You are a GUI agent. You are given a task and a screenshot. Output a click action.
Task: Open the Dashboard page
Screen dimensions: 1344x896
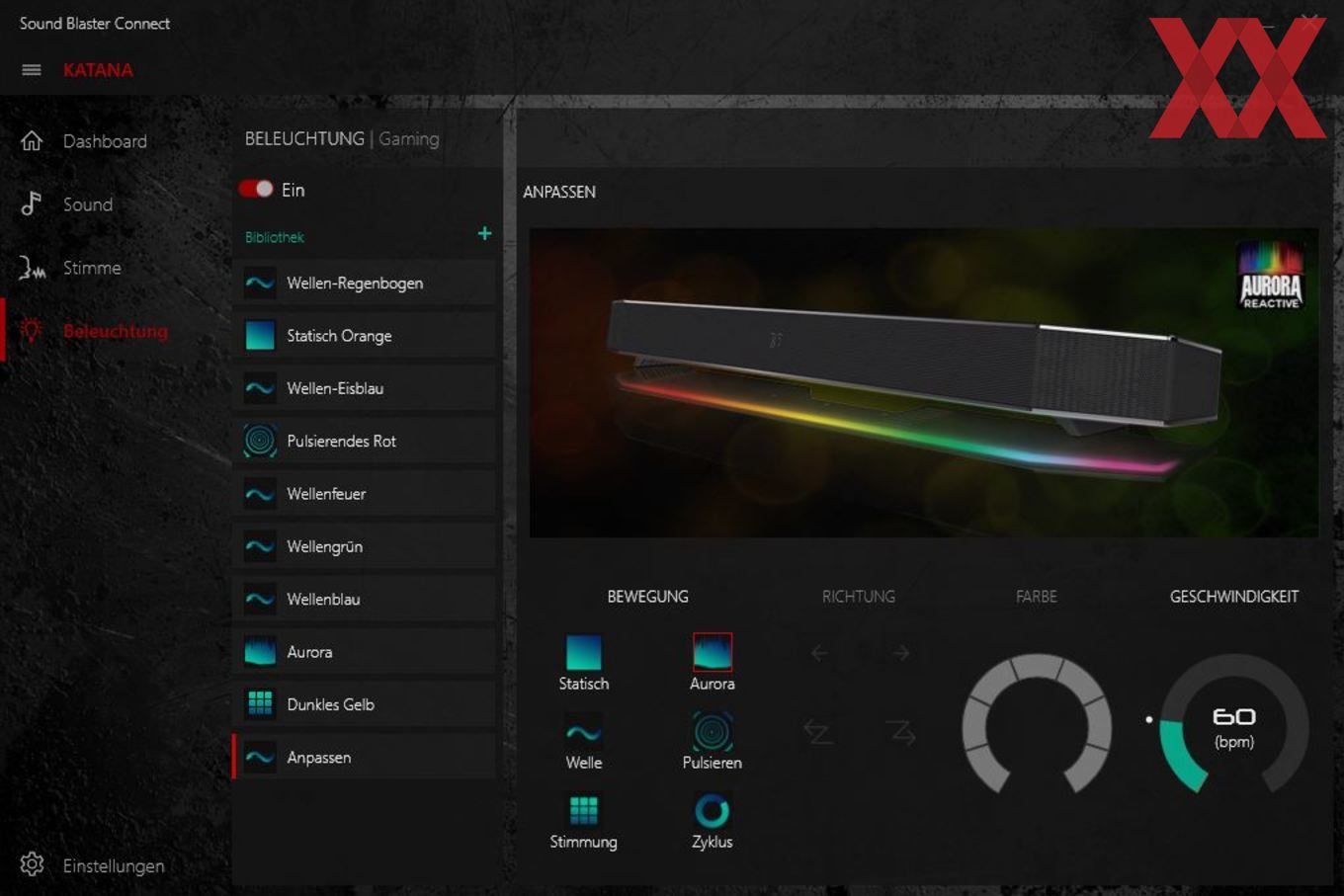105,141
